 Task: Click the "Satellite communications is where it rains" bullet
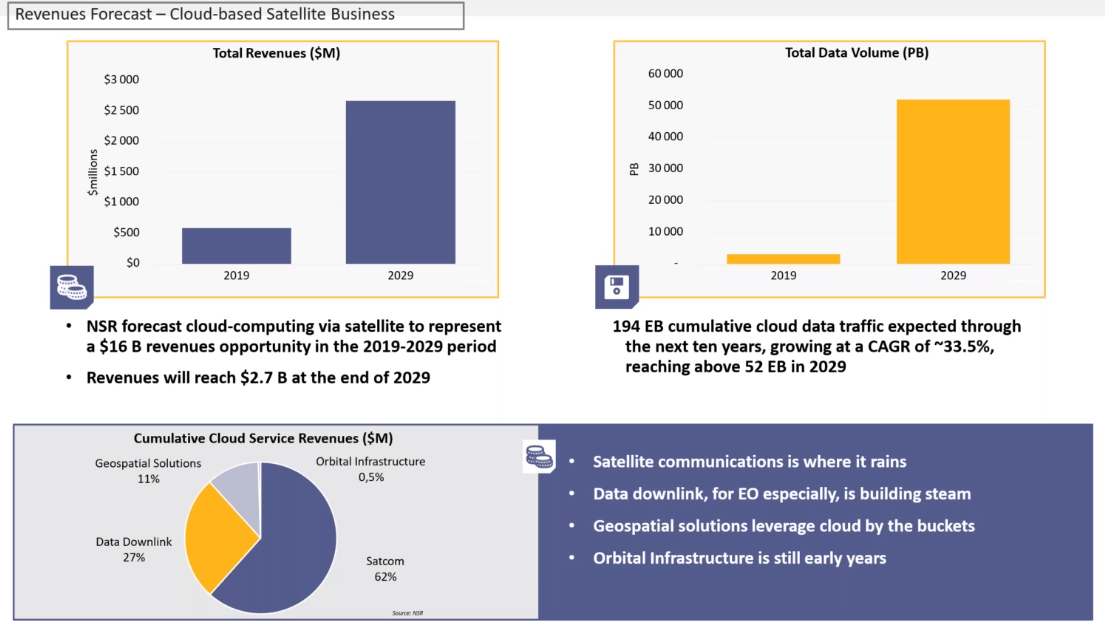coord(749,462)
